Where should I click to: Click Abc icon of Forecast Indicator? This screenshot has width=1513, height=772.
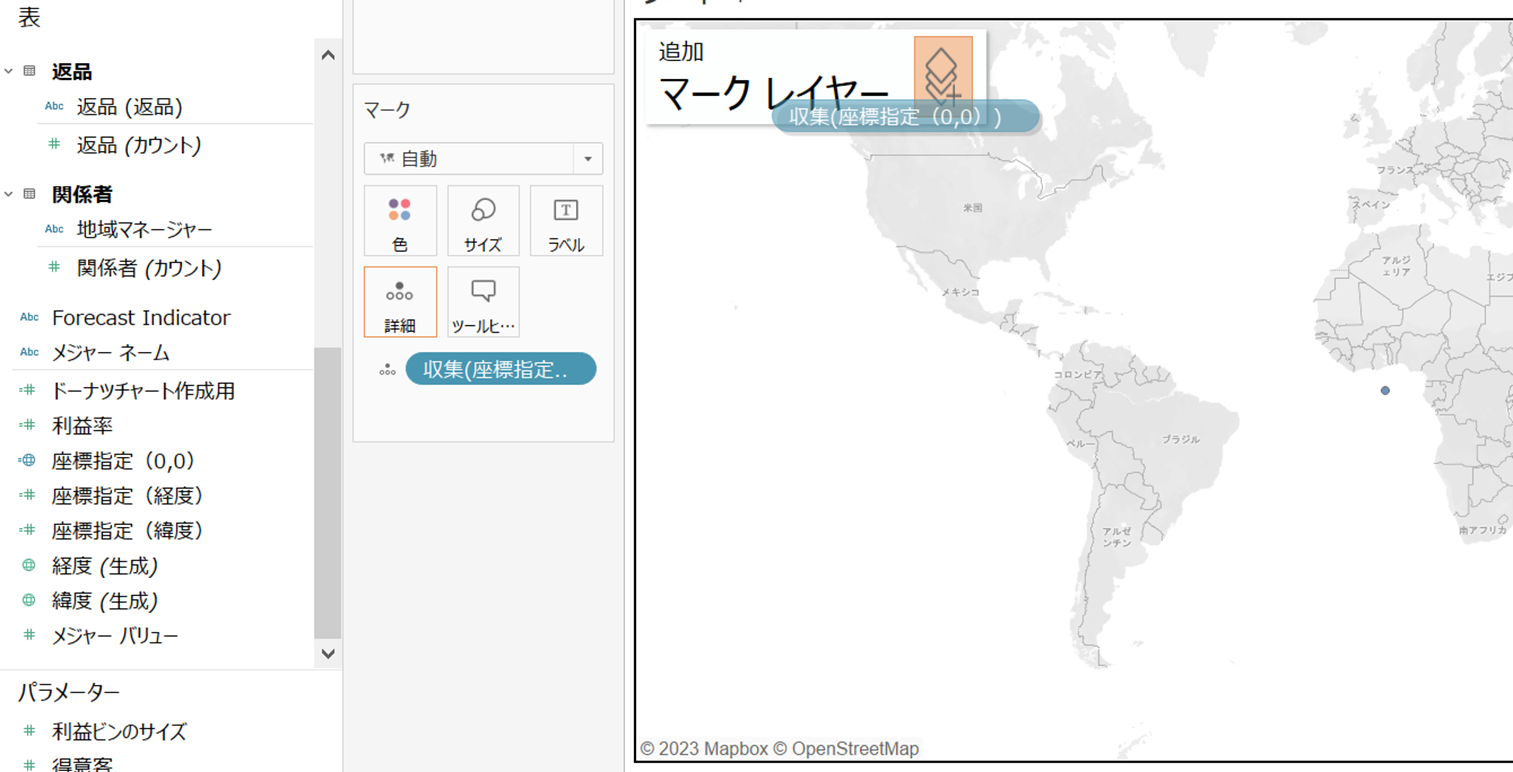coord(29,317)
